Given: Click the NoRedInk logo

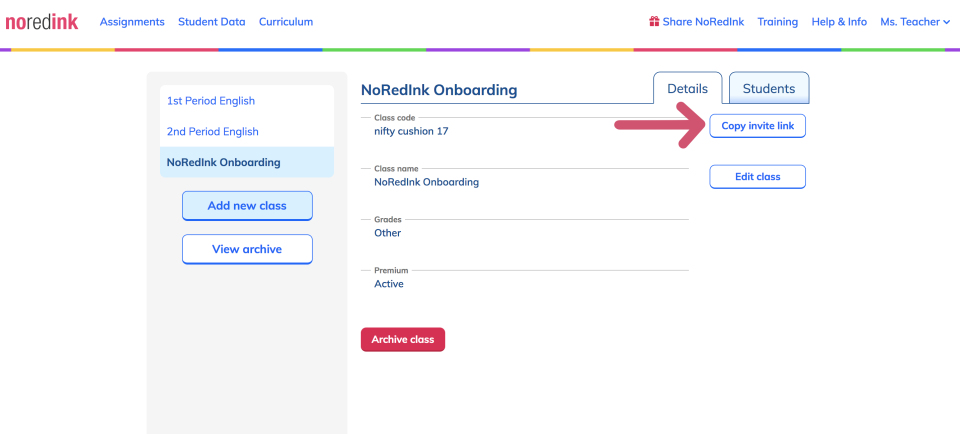Looking at the screenshot, I should point(42,22).
